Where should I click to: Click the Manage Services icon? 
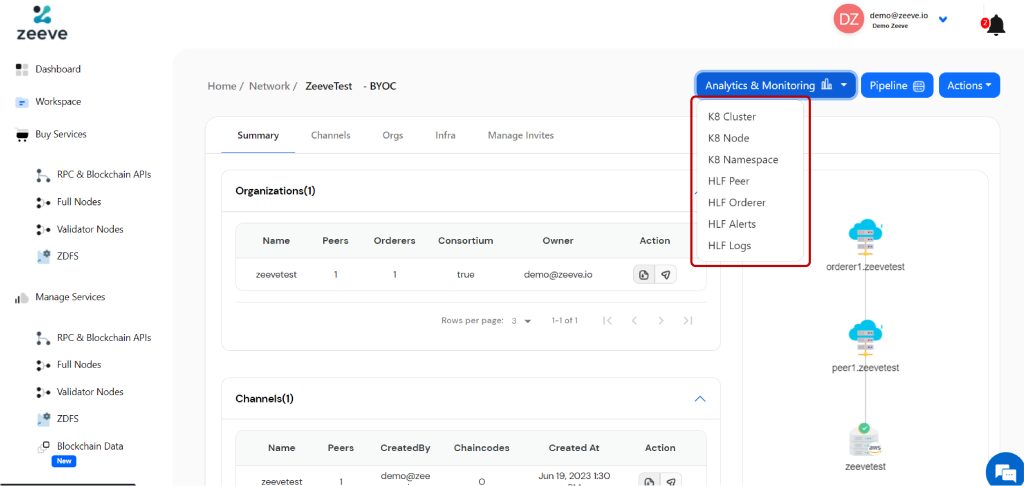point(22,298)
